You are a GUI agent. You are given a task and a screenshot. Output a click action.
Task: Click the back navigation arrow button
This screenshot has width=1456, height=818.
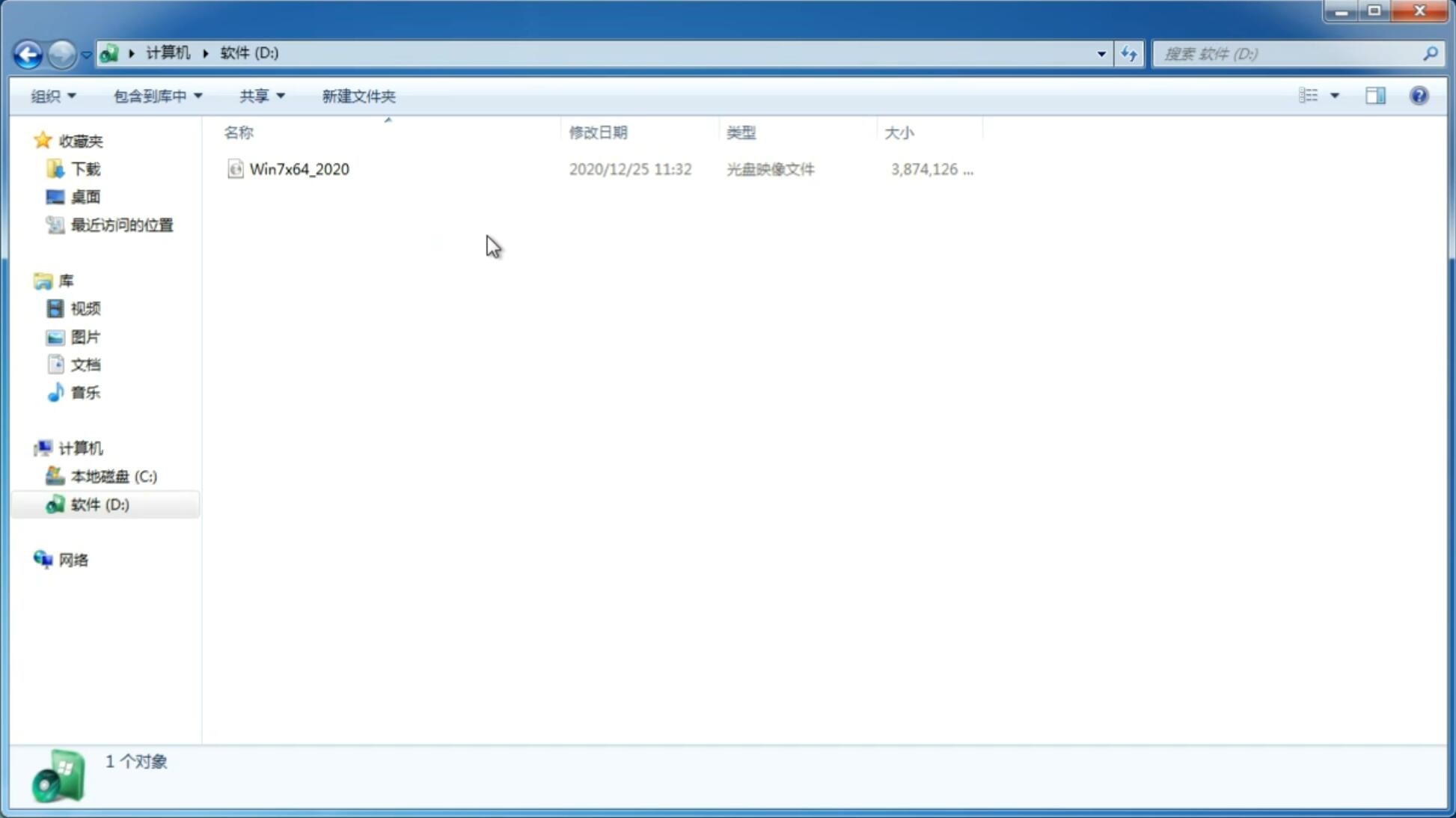[x=27, y=53]
